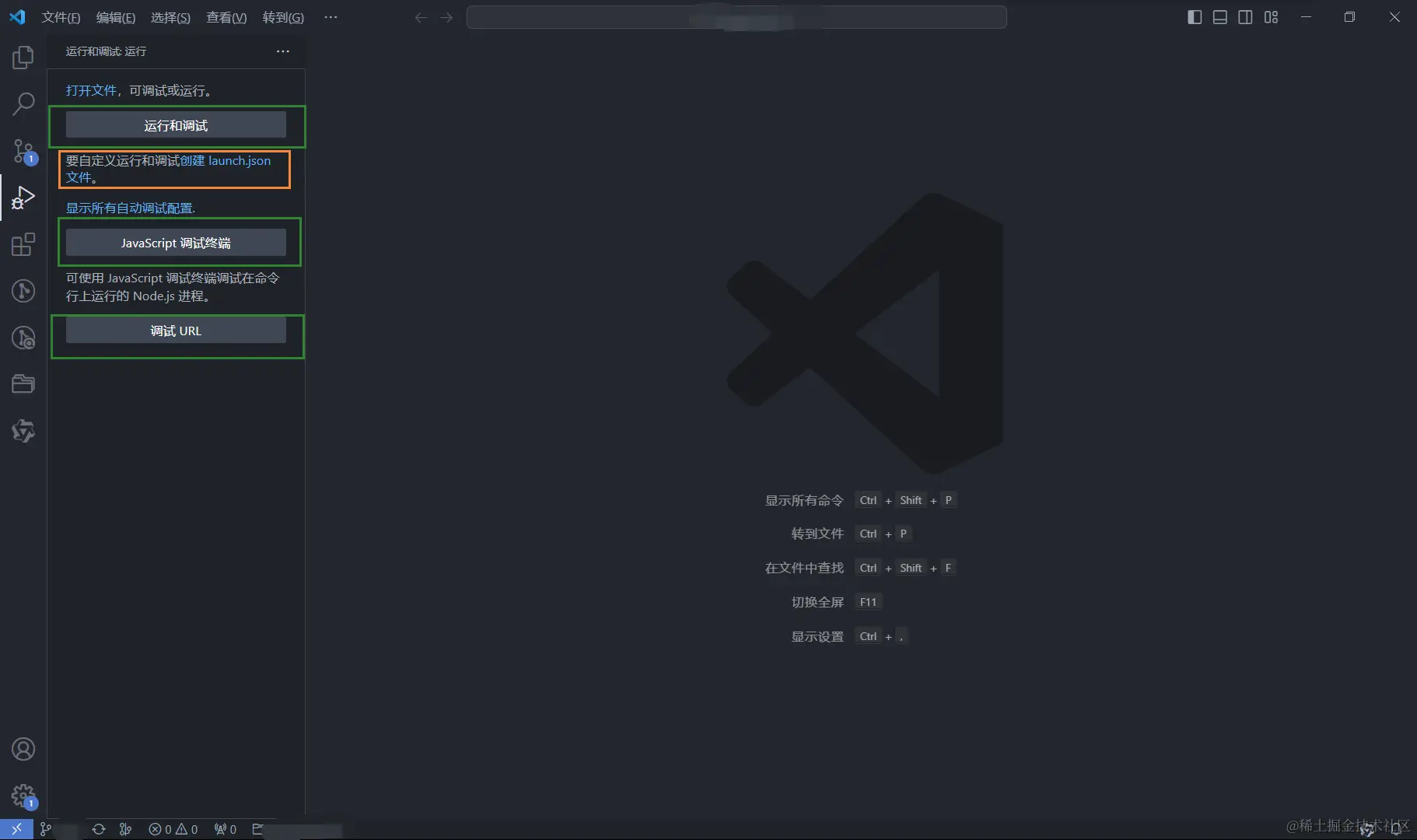The width and height of the screenshot is (1417, 840).
Task: Click the 打开文件 link
Action: (91, 90)
